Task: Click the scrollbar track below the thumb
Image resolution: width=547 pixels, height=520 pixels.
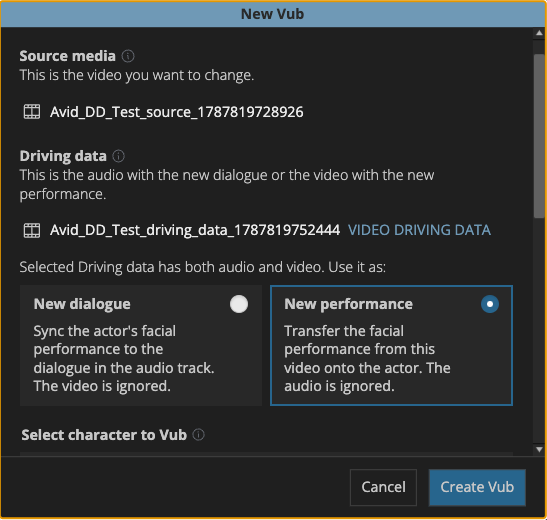Action: point(539,331)
